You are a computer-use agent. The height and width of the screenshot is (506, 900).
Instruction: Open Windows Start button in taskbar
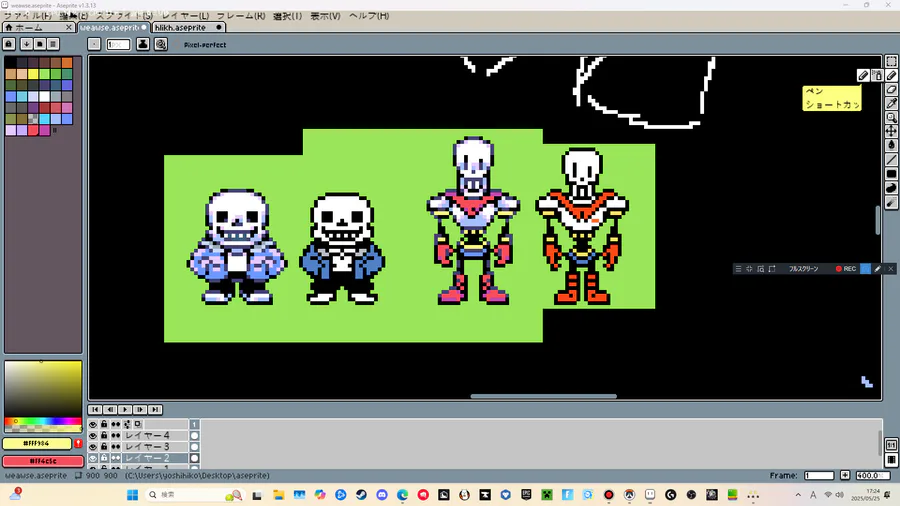click(132, 495)
